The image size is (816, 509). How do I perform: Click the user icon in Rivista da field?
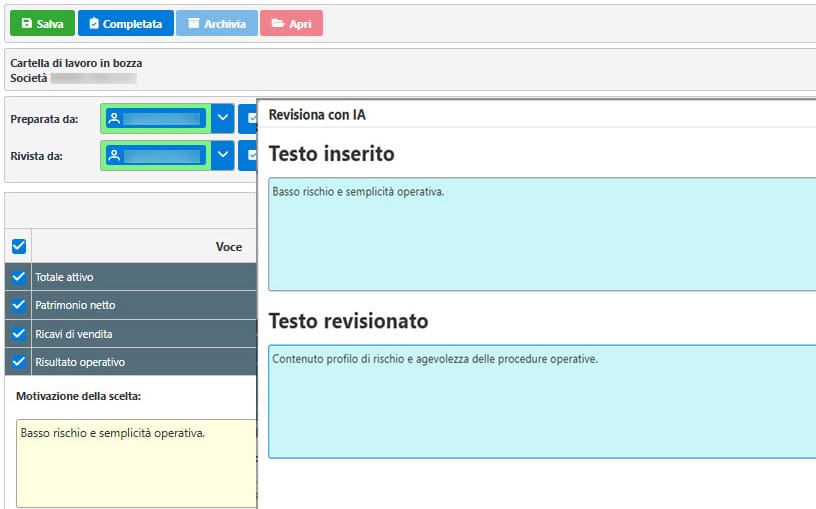click(114, 156)
